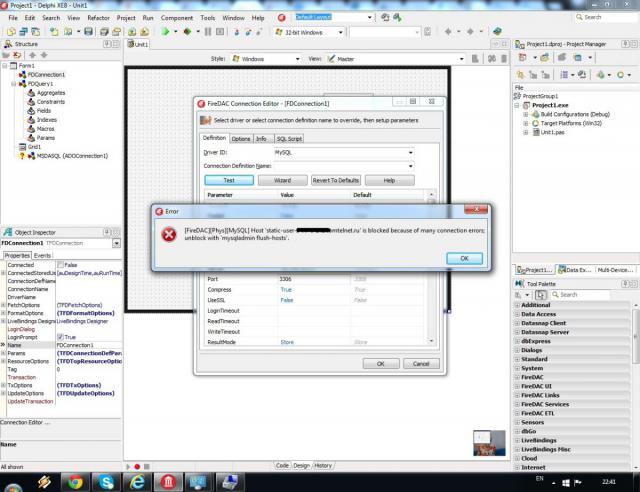Select FDConnection1 in Structure tree
This screenshot has height=492, width=640.
point(46,75)
